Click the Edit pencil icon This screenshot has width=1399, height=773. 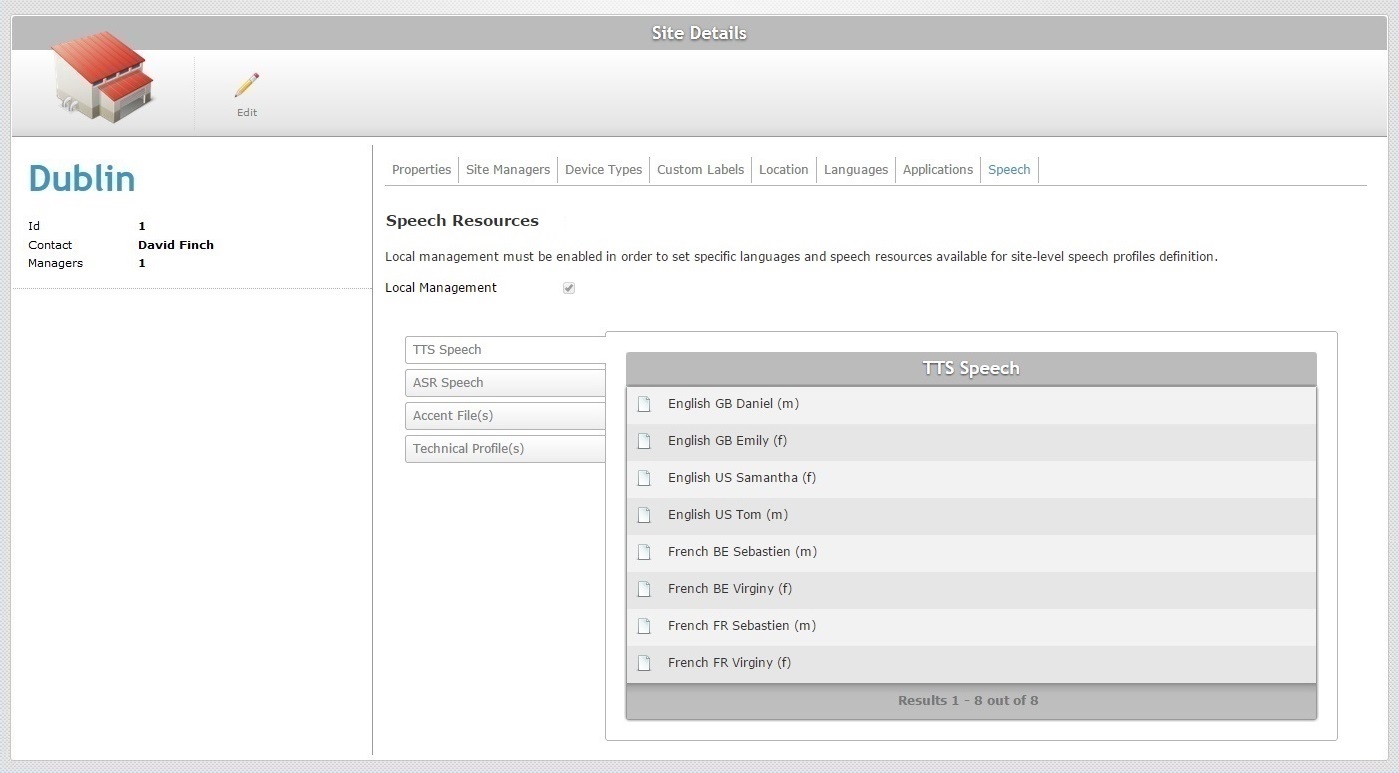pos(247,85)
